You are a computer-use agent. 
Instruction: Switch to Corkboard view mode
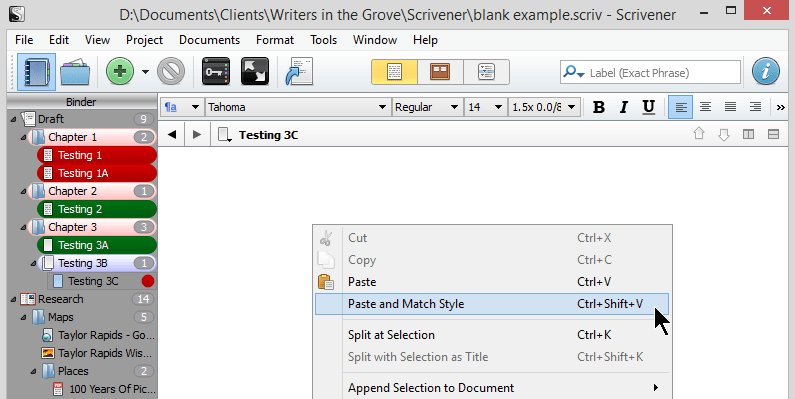coord(440,72)
